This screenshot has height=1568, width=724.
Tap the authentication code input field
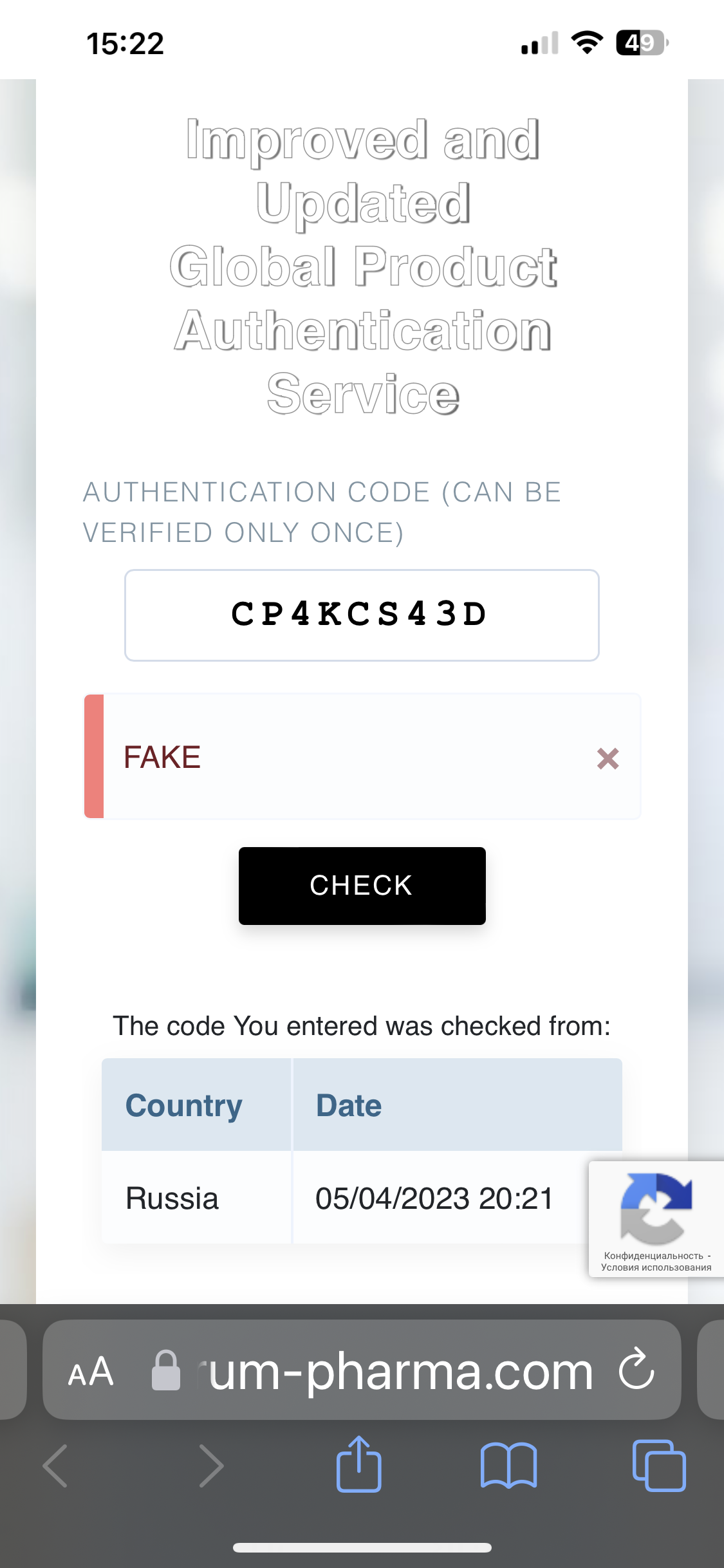[362, 615]
